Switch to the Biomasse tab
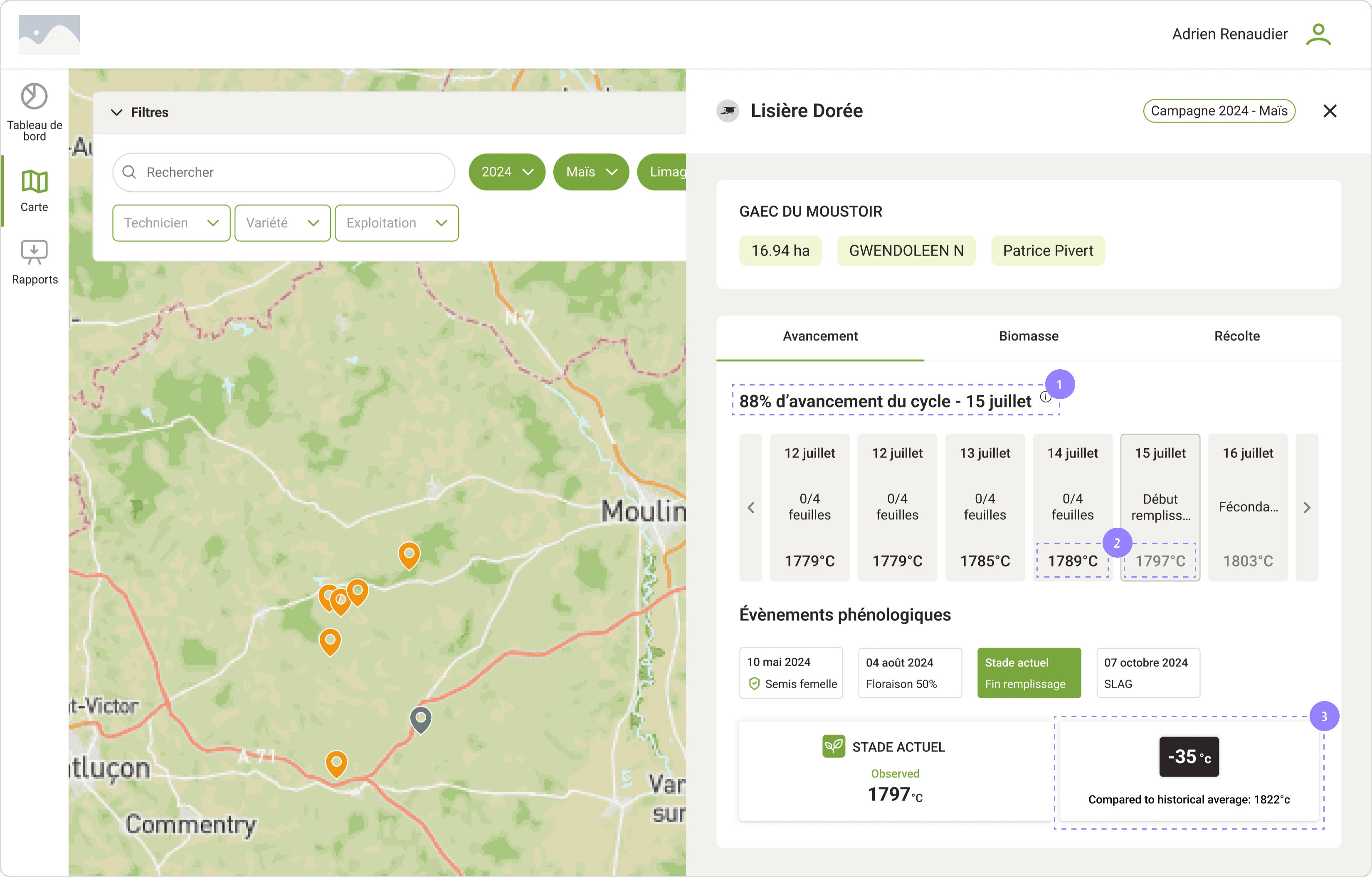This screenshot has height=877, width=1372. coord(1029,336)
